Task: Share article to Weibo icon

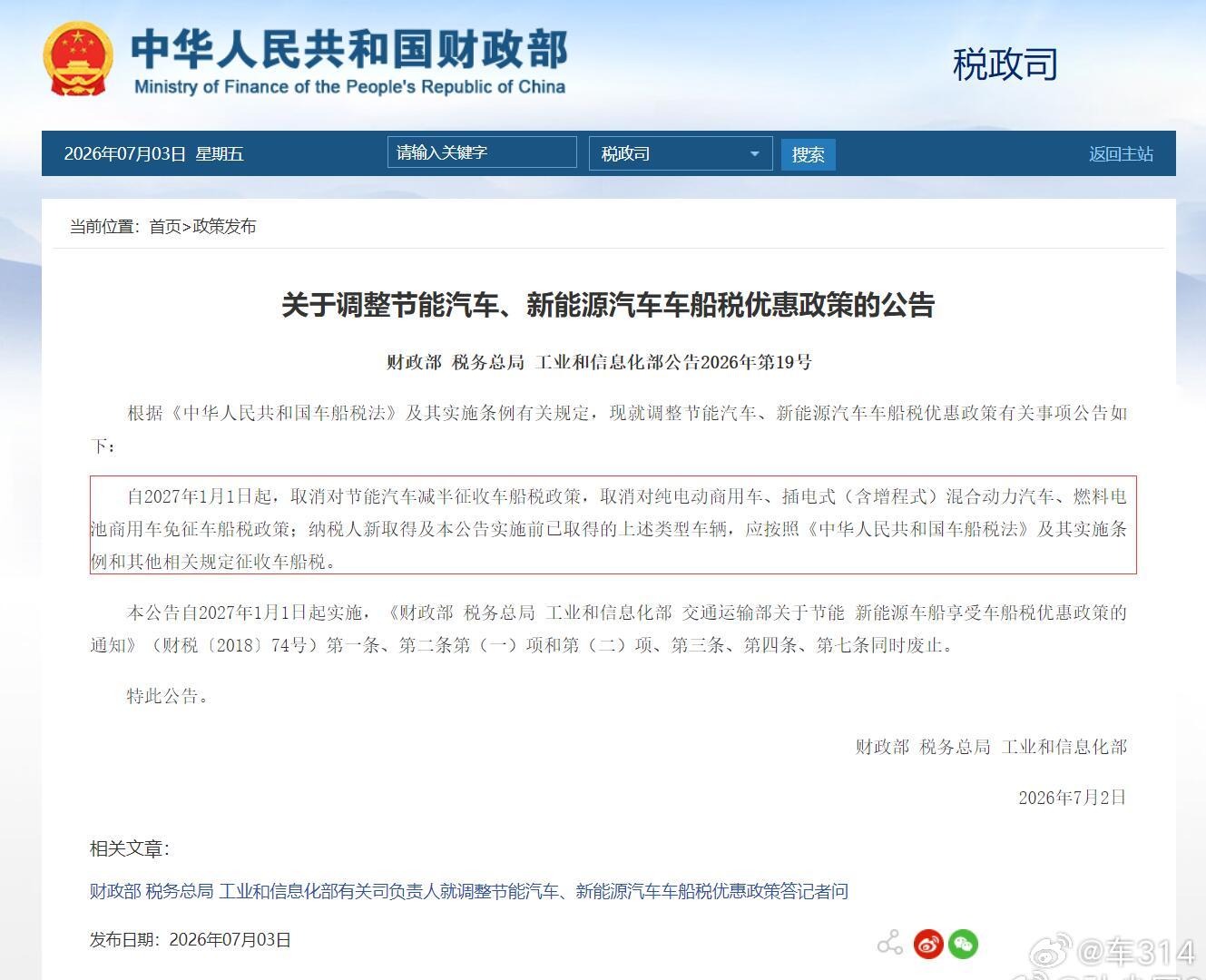Action: [x=928, y=945]
